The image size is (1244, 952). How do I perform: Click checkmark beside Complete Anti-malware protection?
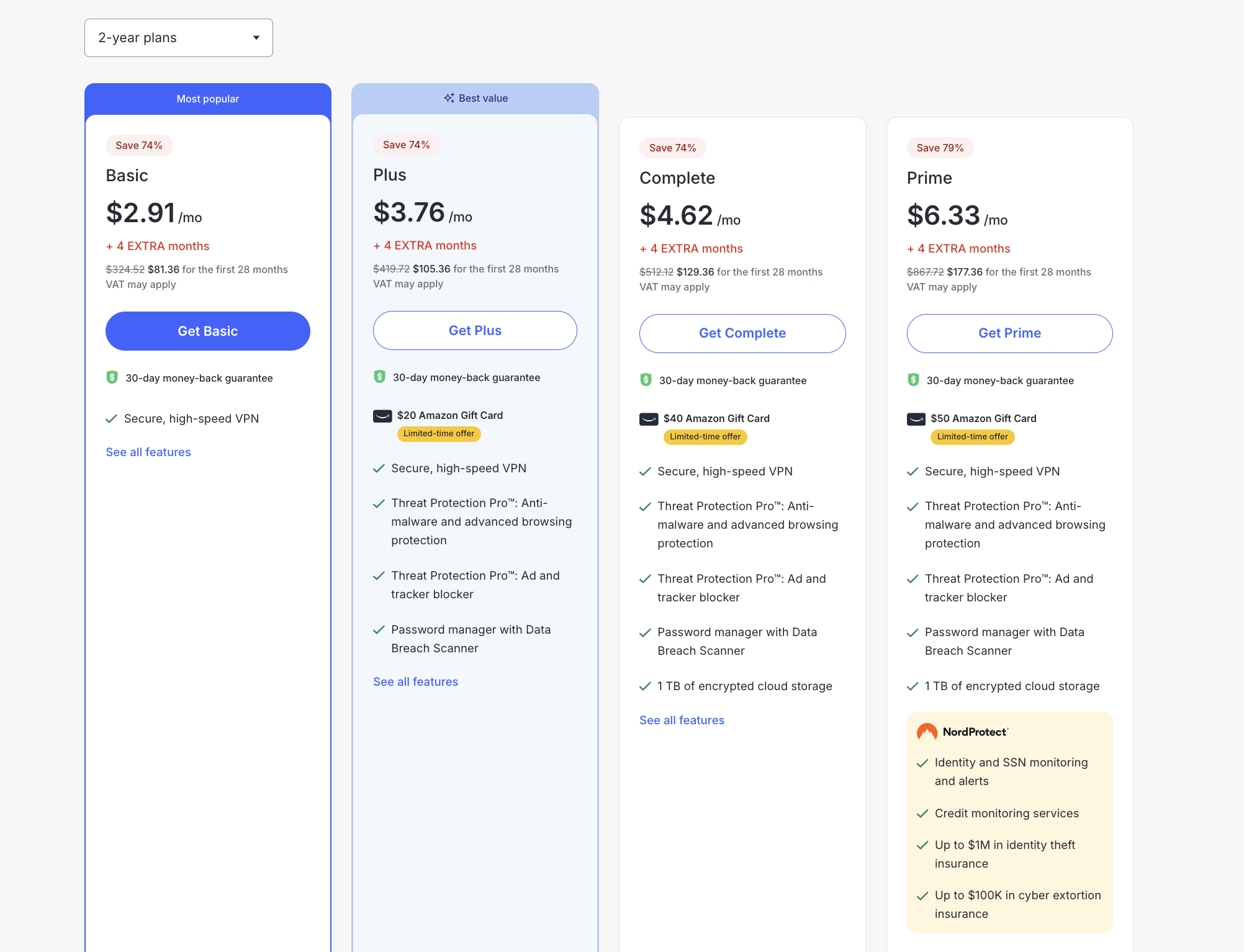(x=645, y=506)
